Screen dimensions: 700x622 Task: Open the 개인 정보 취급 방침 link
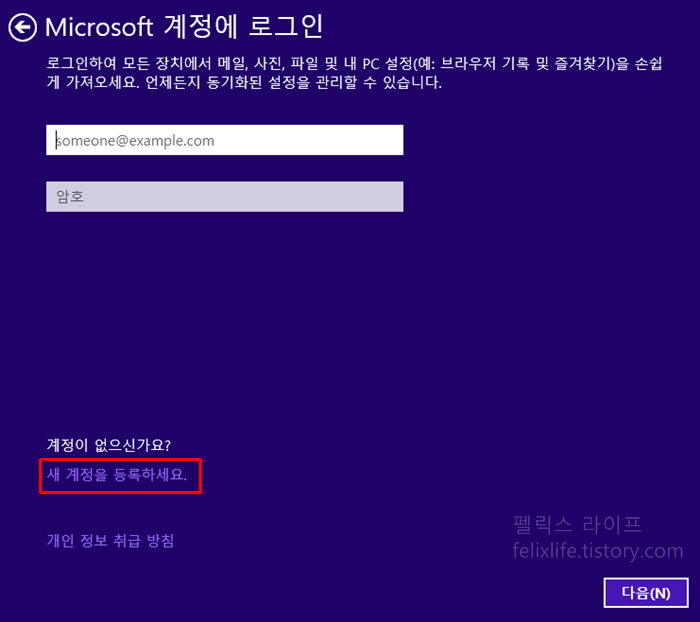click(110, 541)
